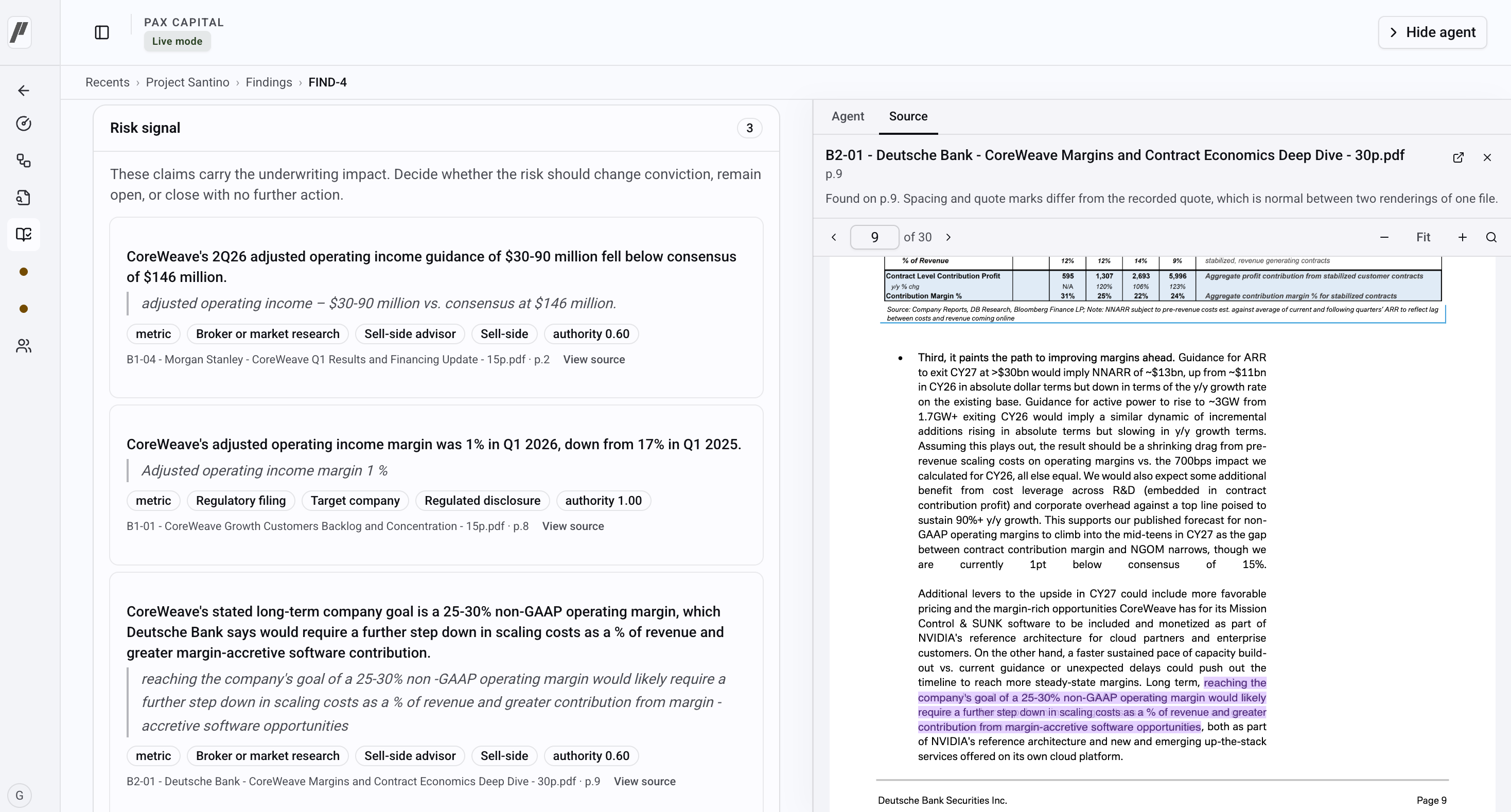Click the 2Q26 guidance claim title
This screenshot has width=1511, height=812.
click(x=431, y=267)
